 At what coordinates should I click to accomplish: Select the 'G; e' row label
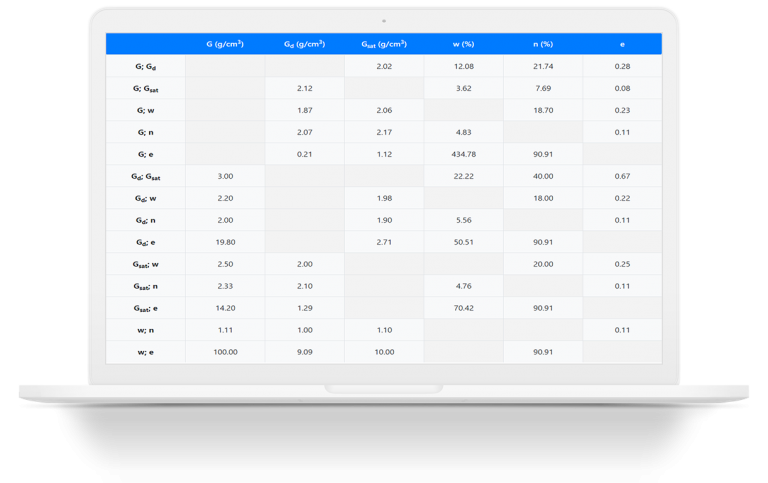click(x=145, y=154)
